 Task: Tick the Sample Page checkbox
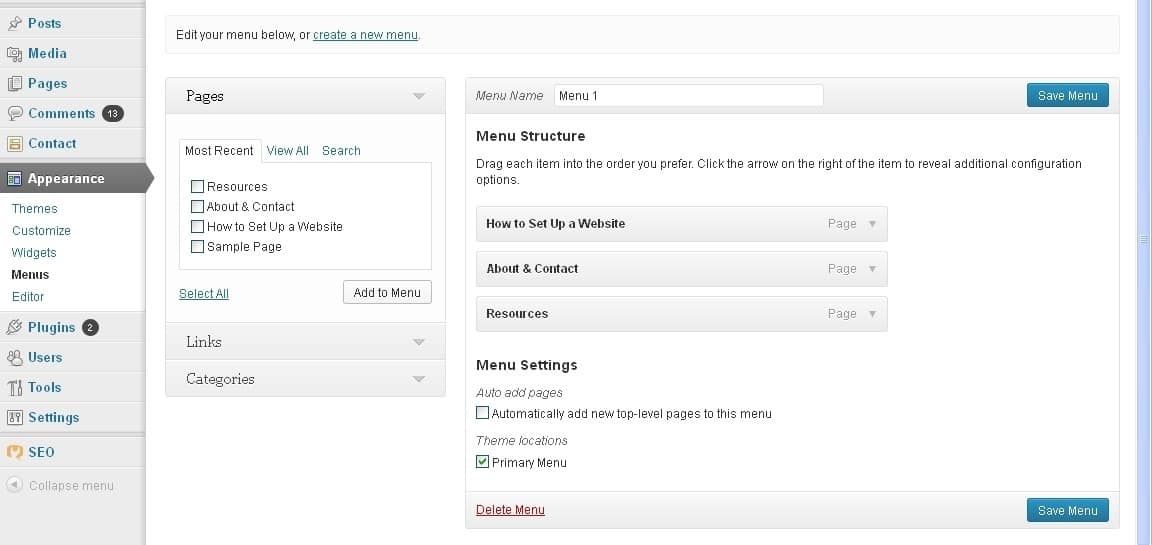[x=197, y=247]
